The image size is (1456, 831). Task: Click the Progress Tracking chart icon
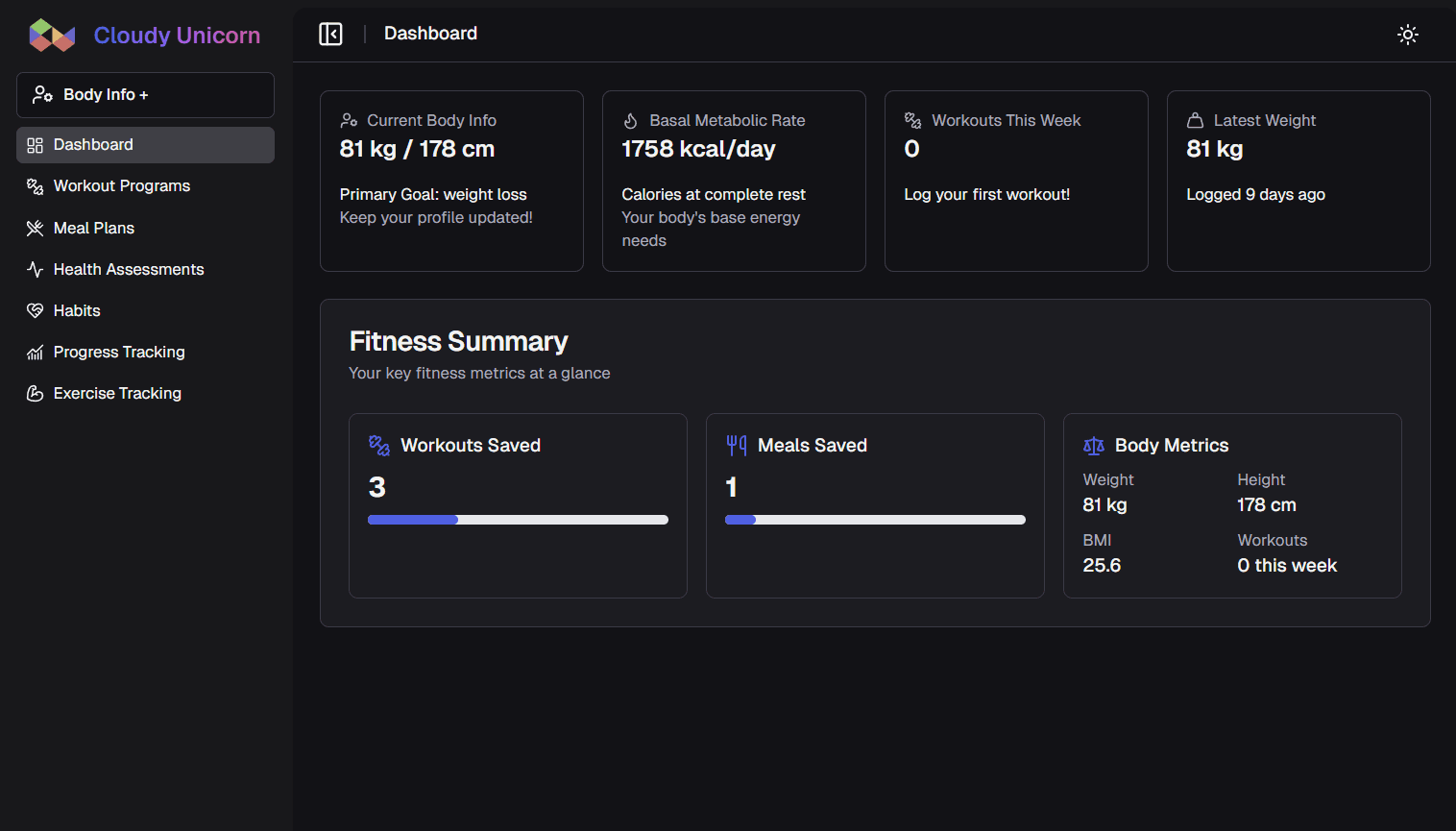pyautogui.click(x=36, y=353)
